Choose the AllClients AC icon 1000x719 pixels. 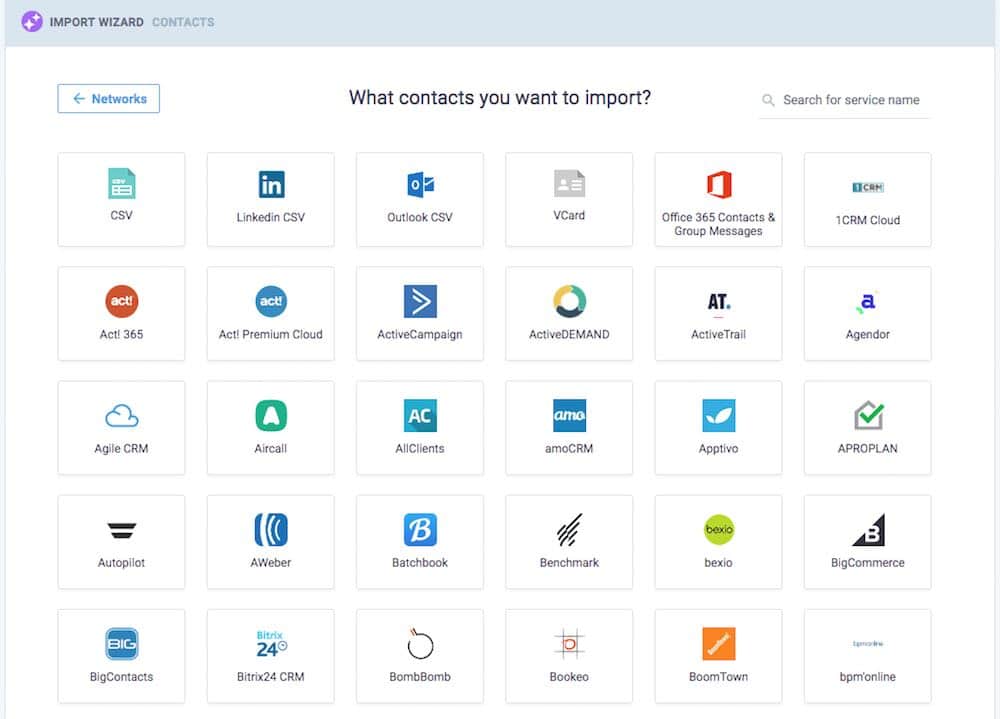tap(420, 415)
